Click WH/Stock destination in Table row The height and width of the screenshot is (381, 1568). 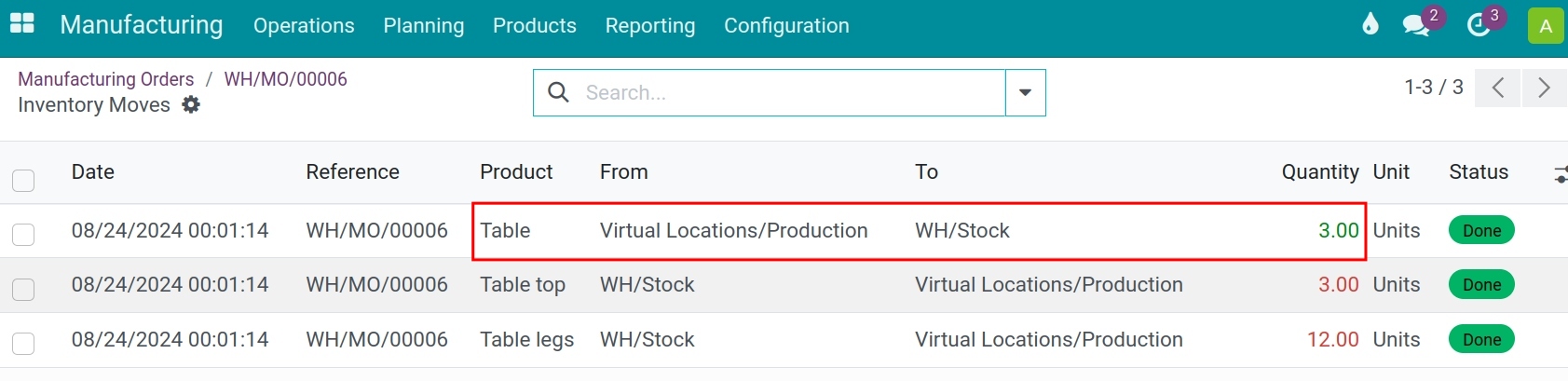pyautogui.click(x=962, y=230)
